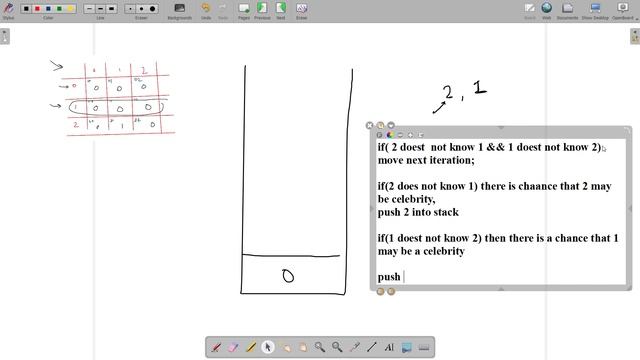Open the Web browser mode
This screenshot has width=640, height=360.
(547, 11)
